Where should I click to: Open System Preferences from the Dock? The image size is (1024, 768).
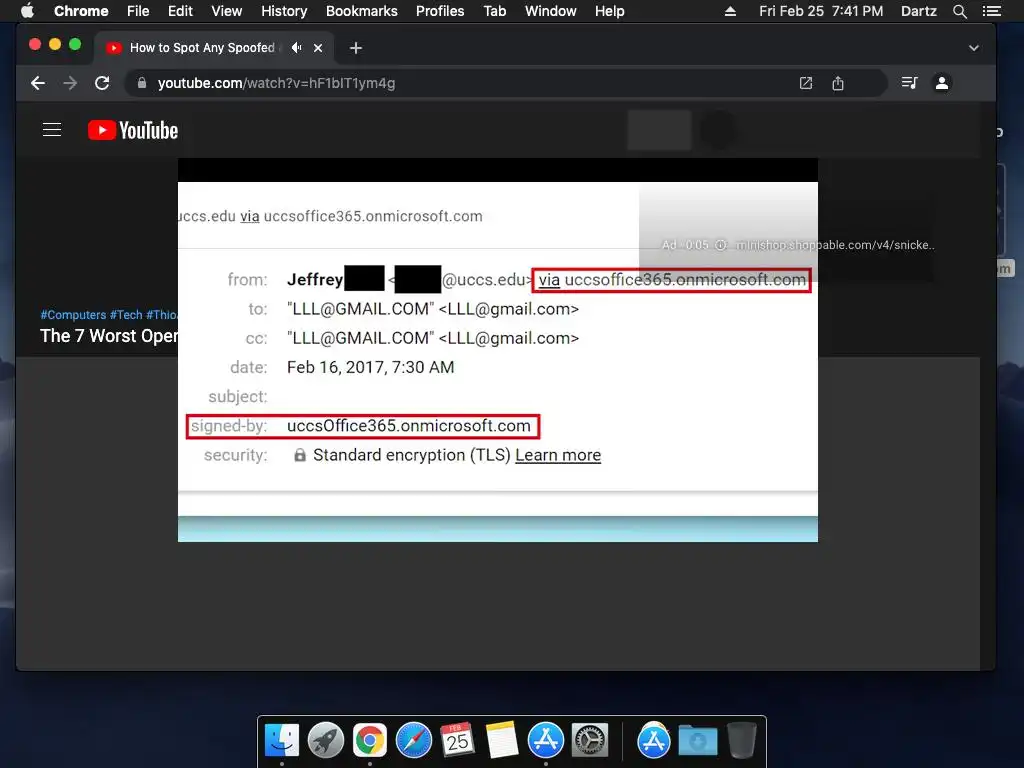coord(590,741)
